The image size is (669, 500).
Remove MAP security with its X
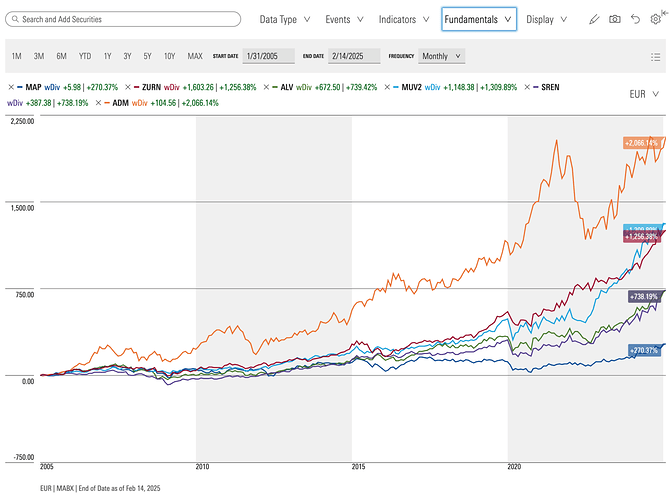pos(11,87)
